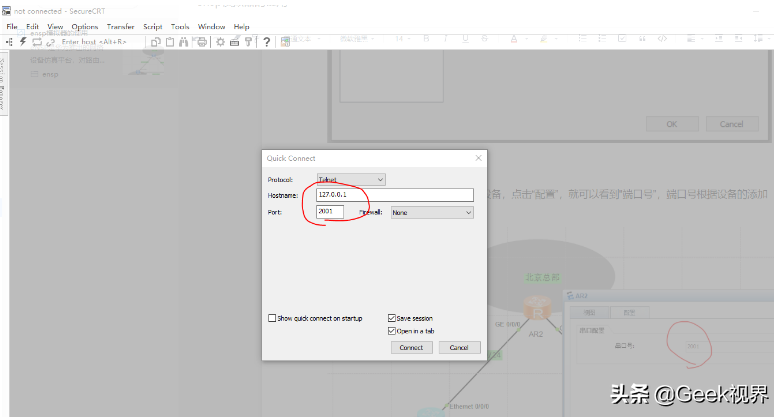Click the port number field in AR2 window

point(728,346)
